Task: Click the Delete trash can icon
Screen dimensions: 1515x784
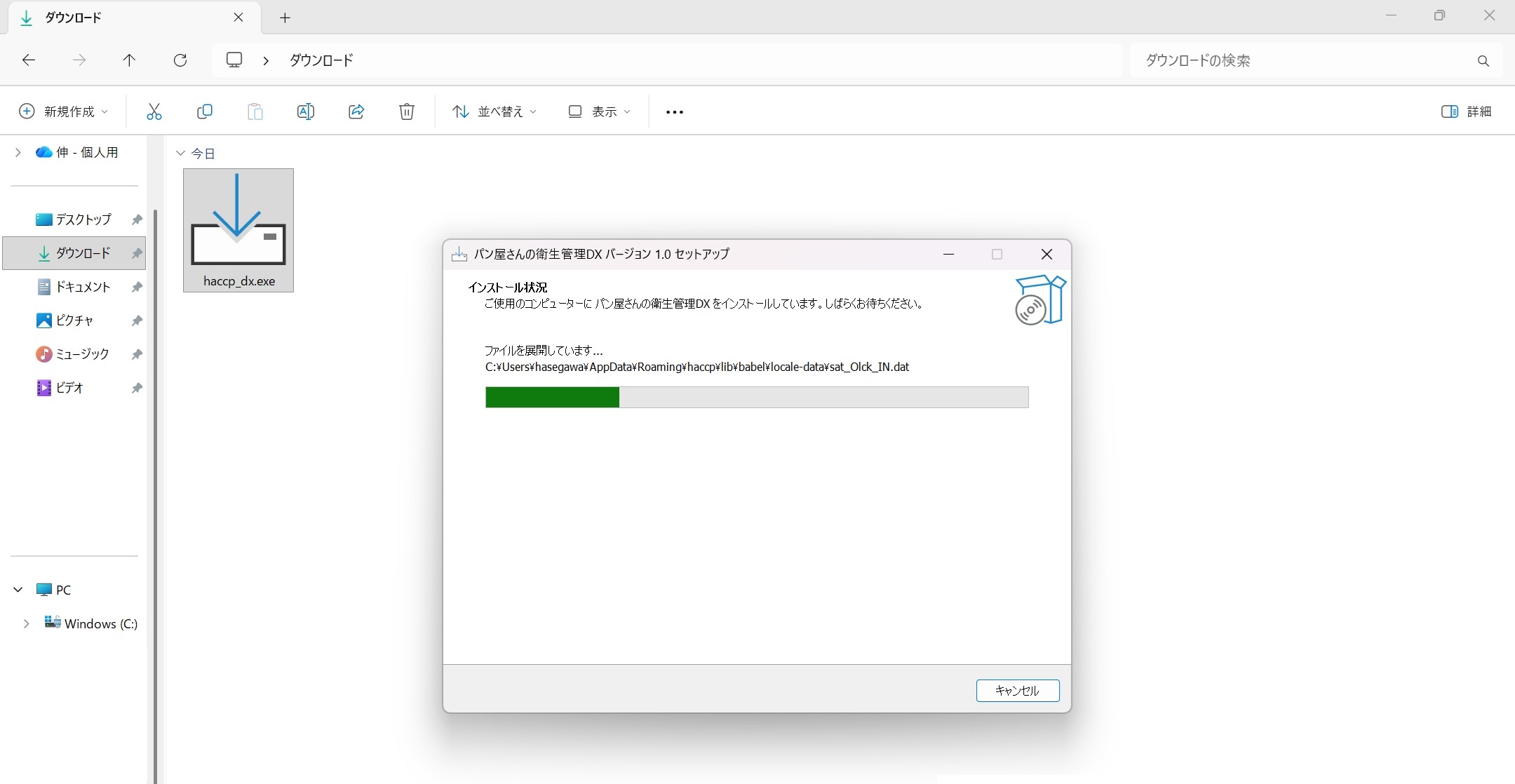Action: (x=407, y=111)
